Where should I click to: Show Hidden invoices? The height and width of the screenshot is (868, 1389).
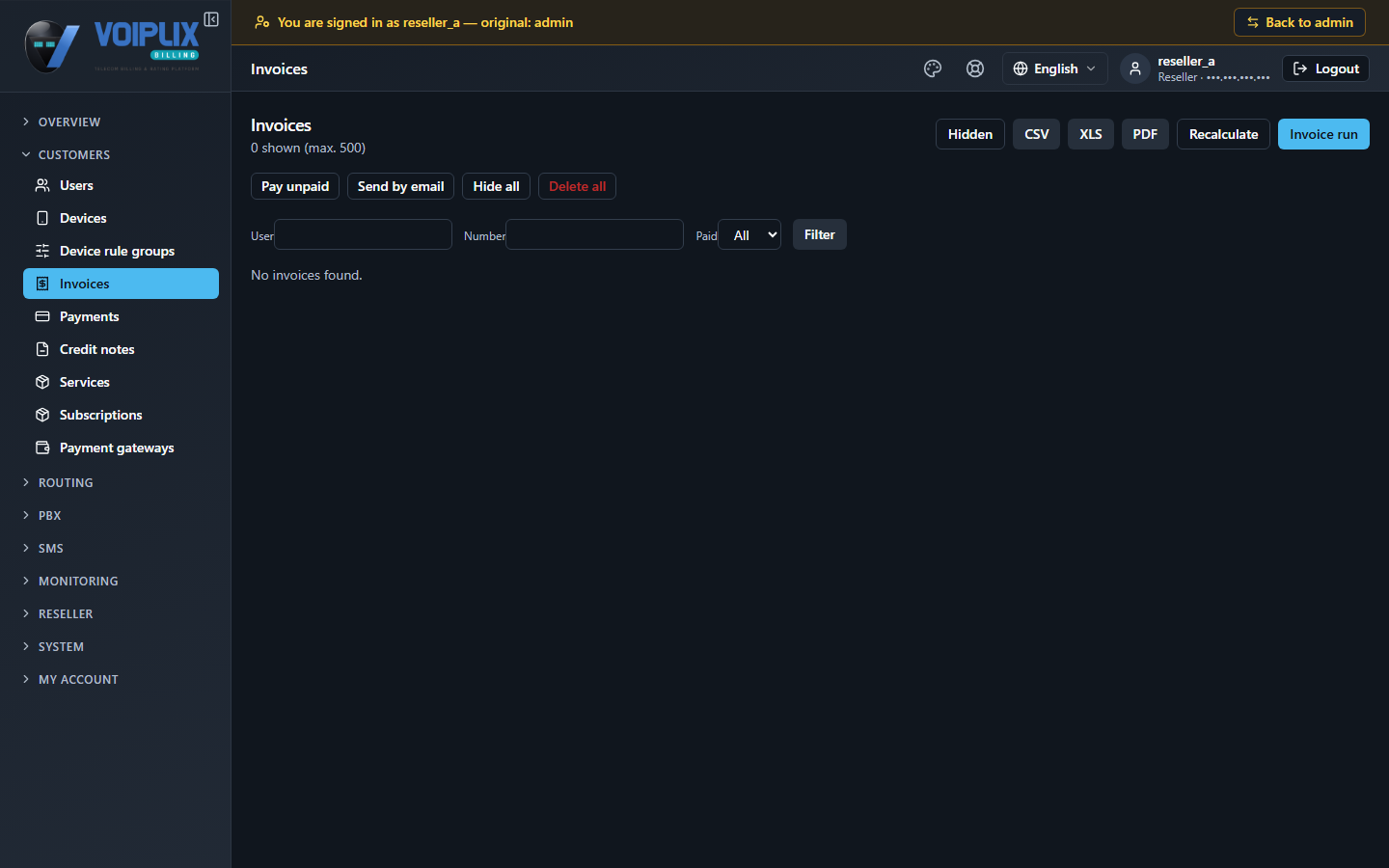pyautogui.click(x=970, y=134)
